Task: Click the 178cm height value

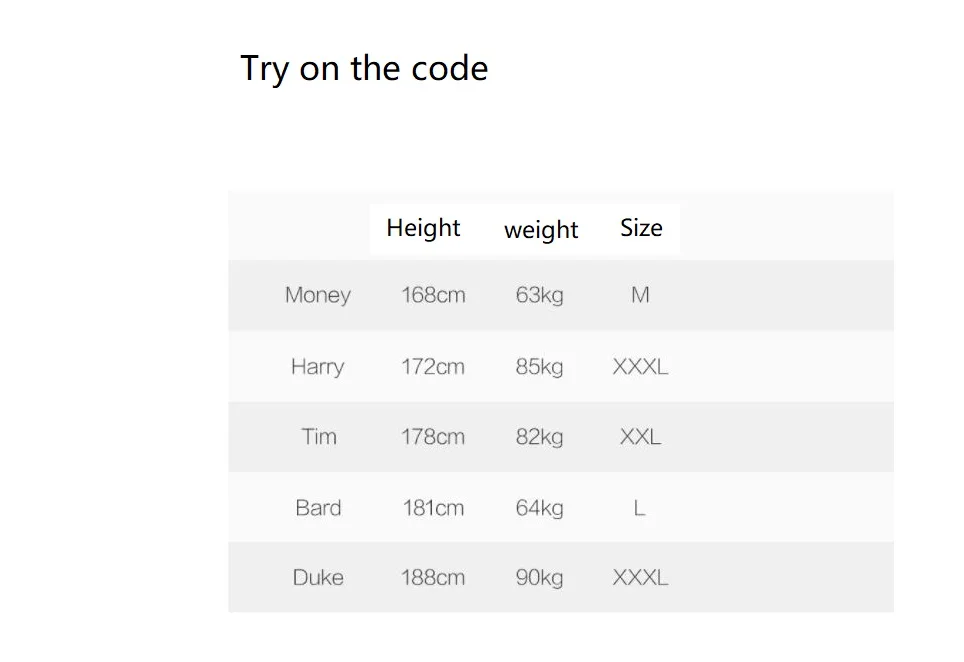Action: [433, 437]
